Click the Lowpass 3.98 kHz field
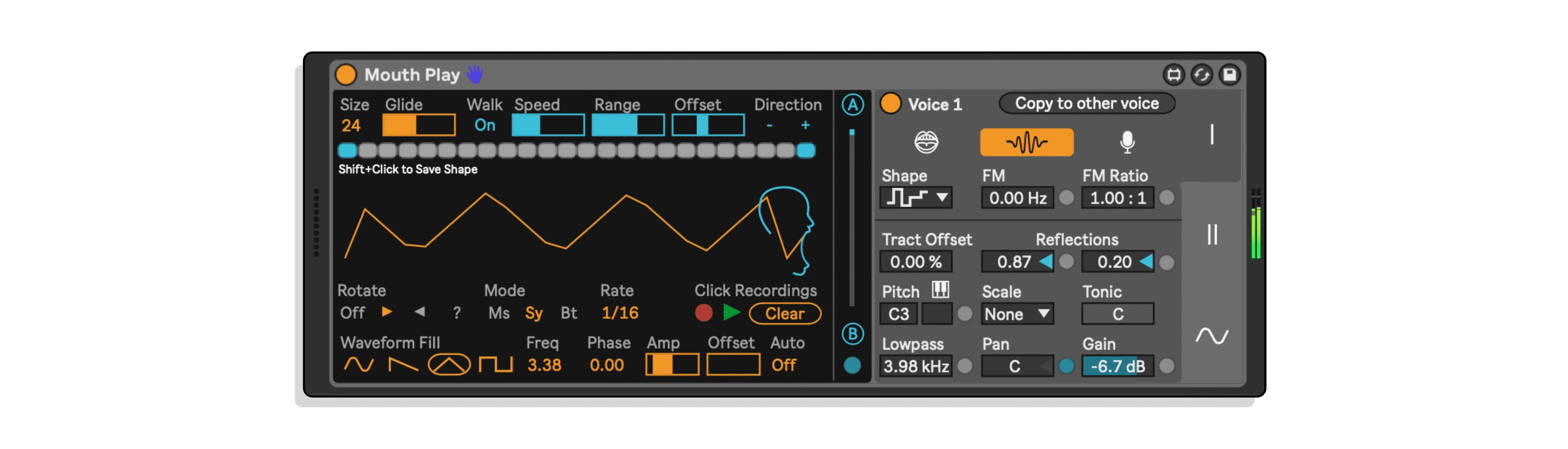Screen dimensions: 1568x449 [x=916, y=366]
